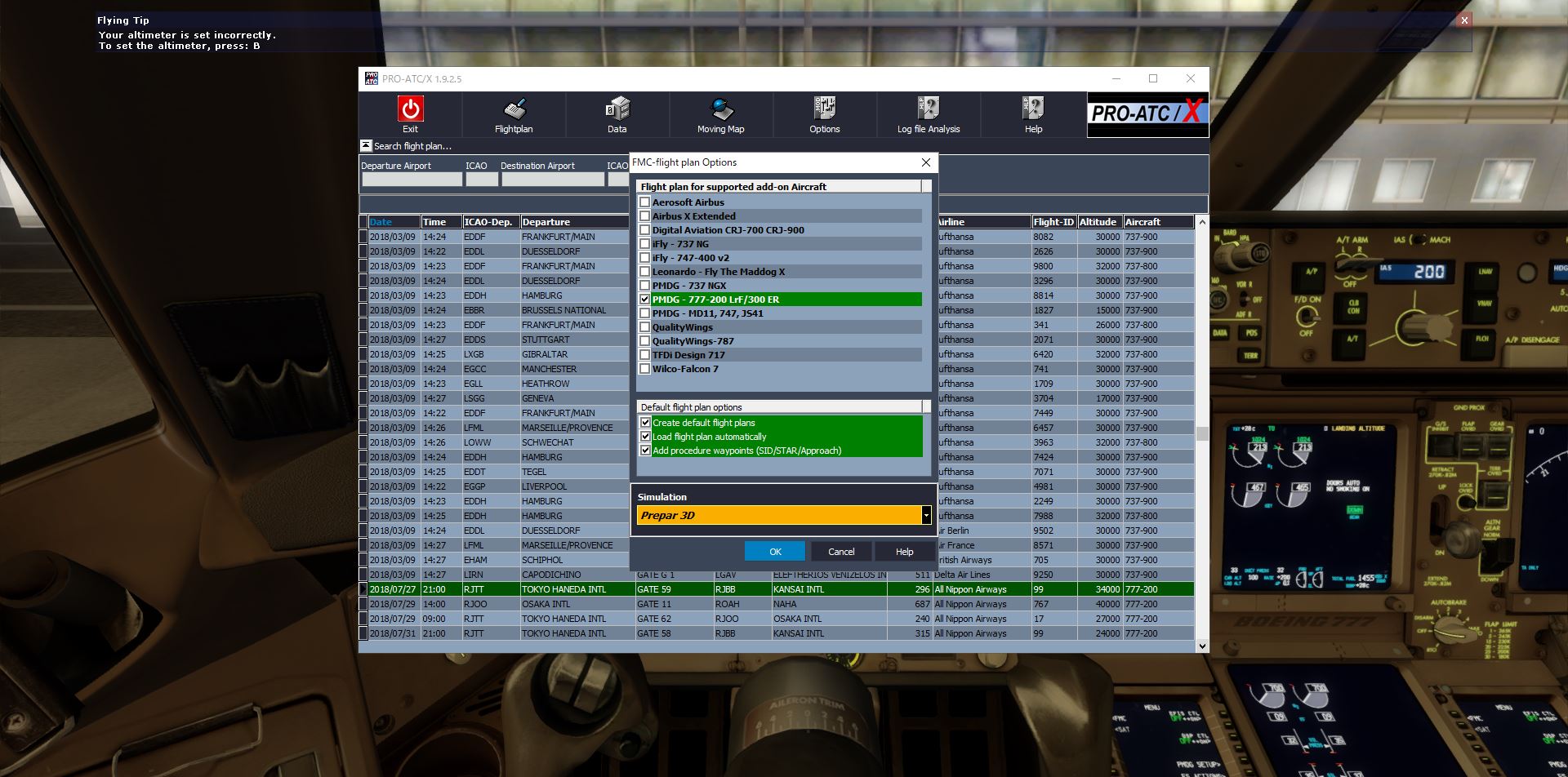Enable the Aerosoft Airbus checkbox
This screenshot has width=1568, height=777.
tap(645, 202)
